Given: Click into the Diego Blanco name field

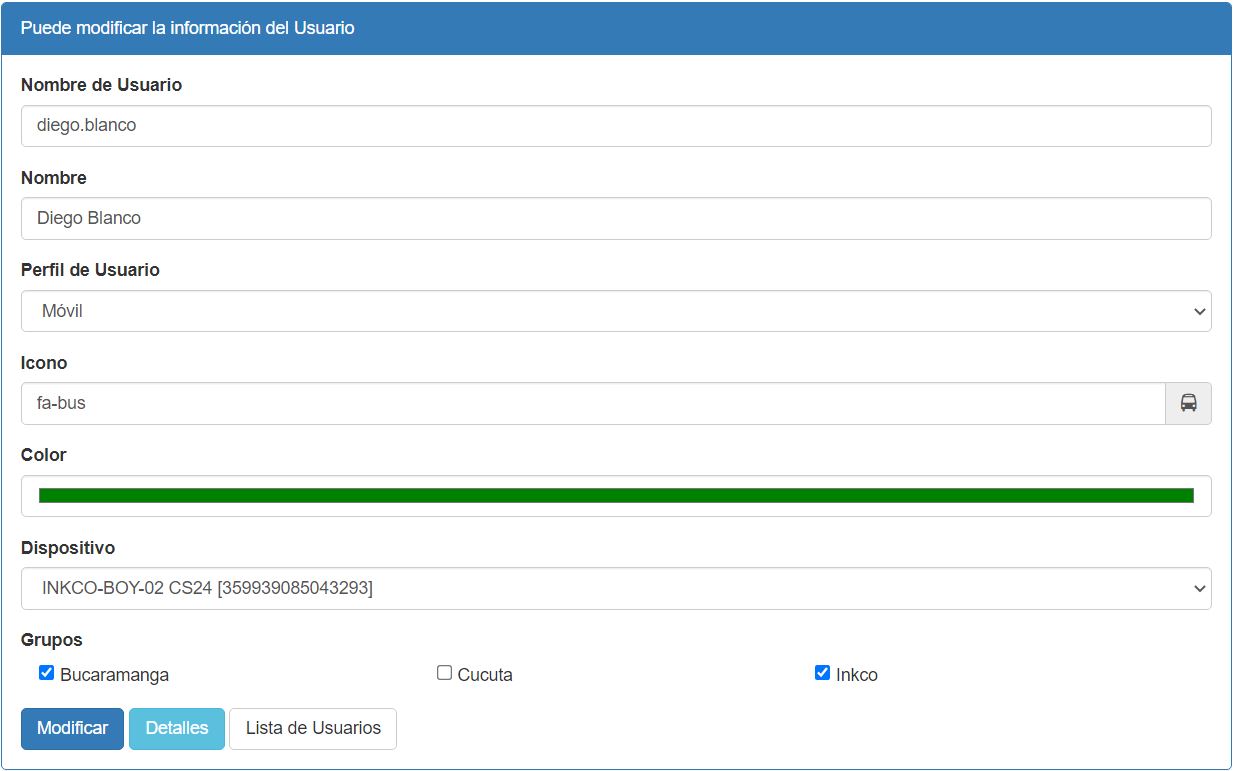Looking at the screenshot, I should (615, 218).
